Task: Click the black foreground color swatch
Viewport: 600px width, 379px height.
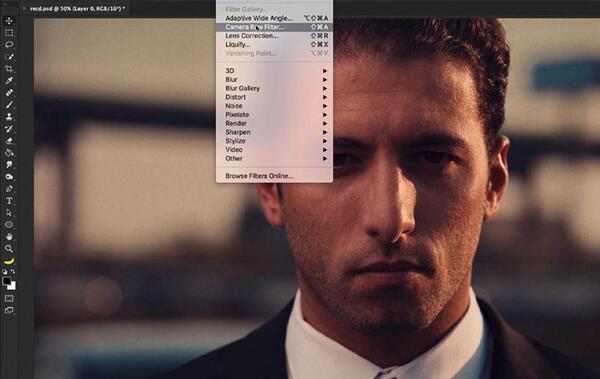Action: point(6,281)
